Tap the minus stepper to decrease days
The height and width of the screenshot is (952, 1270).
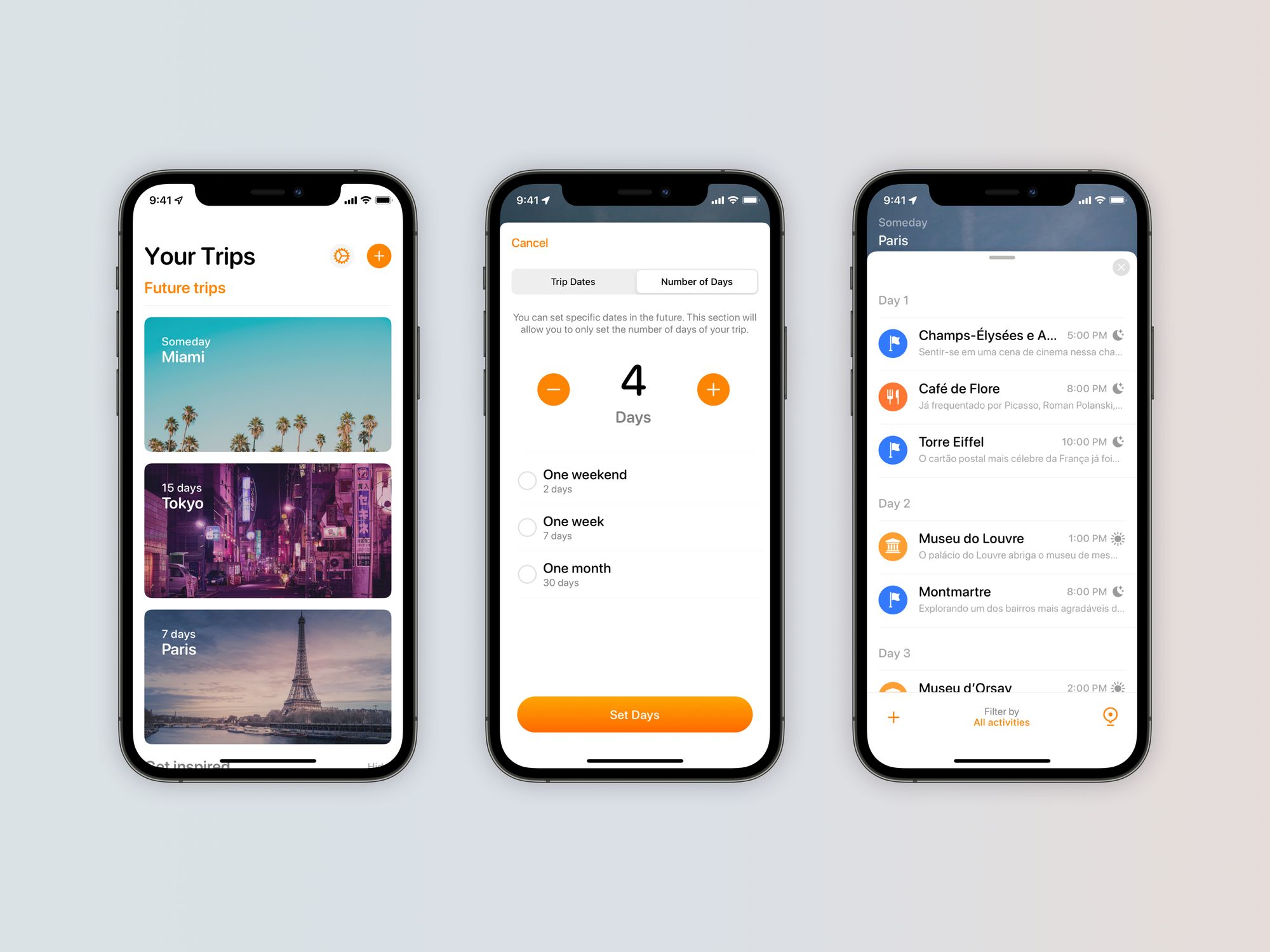point(553,390)
